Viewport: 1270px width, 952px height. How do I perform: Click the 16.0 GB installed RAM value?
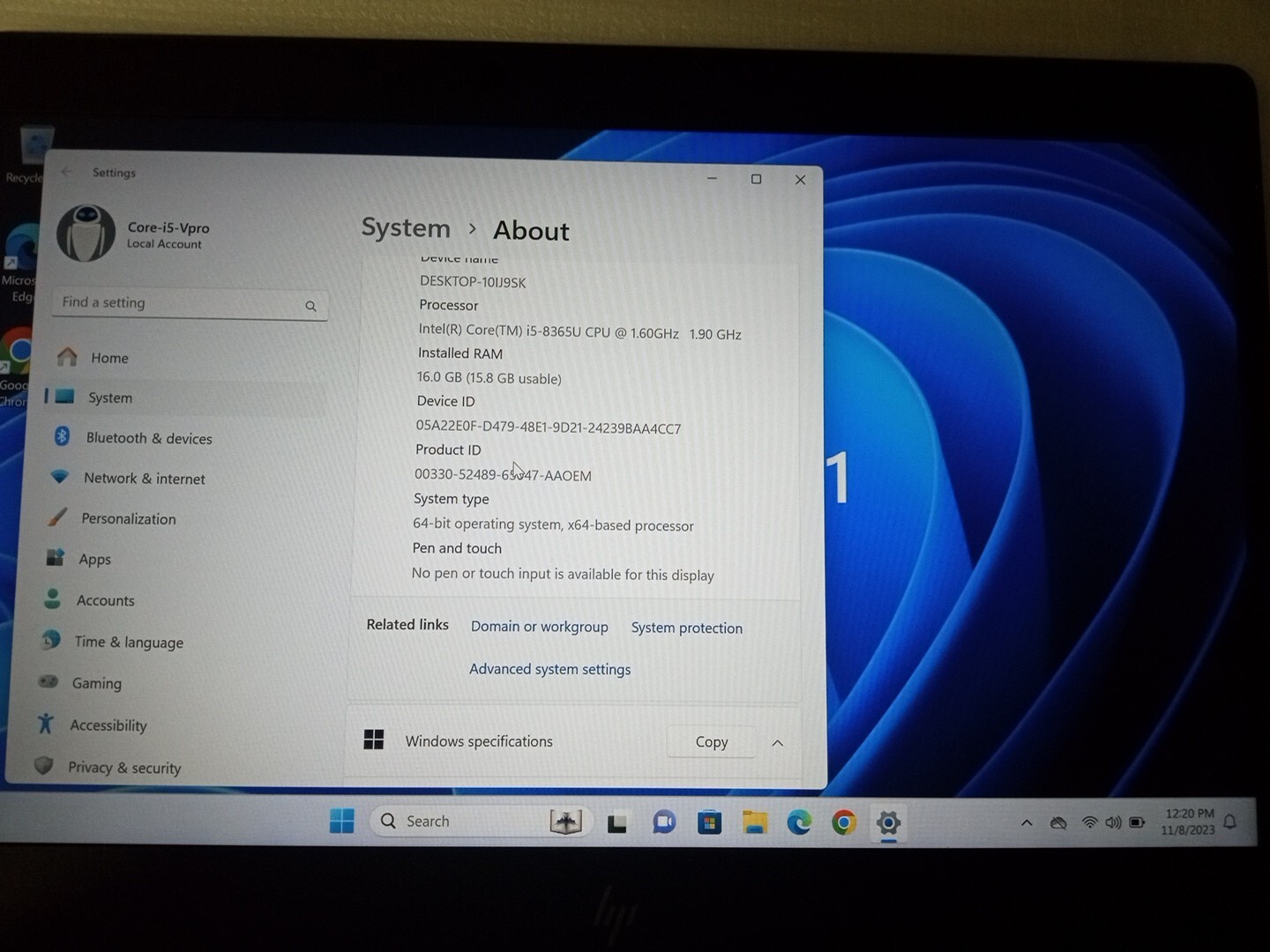[x=489, y=377]
